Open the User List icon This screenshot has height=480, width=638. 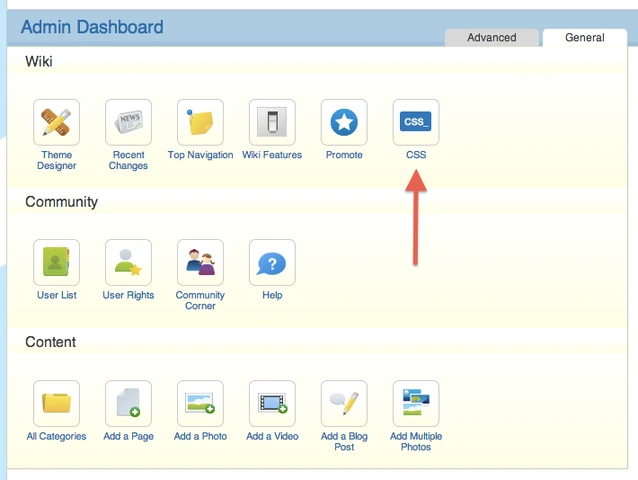coord(57,262)
